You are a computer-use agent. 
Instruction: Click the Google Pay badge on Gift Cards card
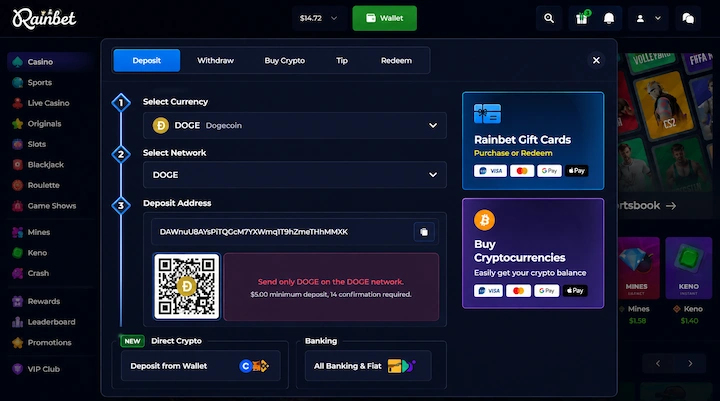(x=549, y=171)
